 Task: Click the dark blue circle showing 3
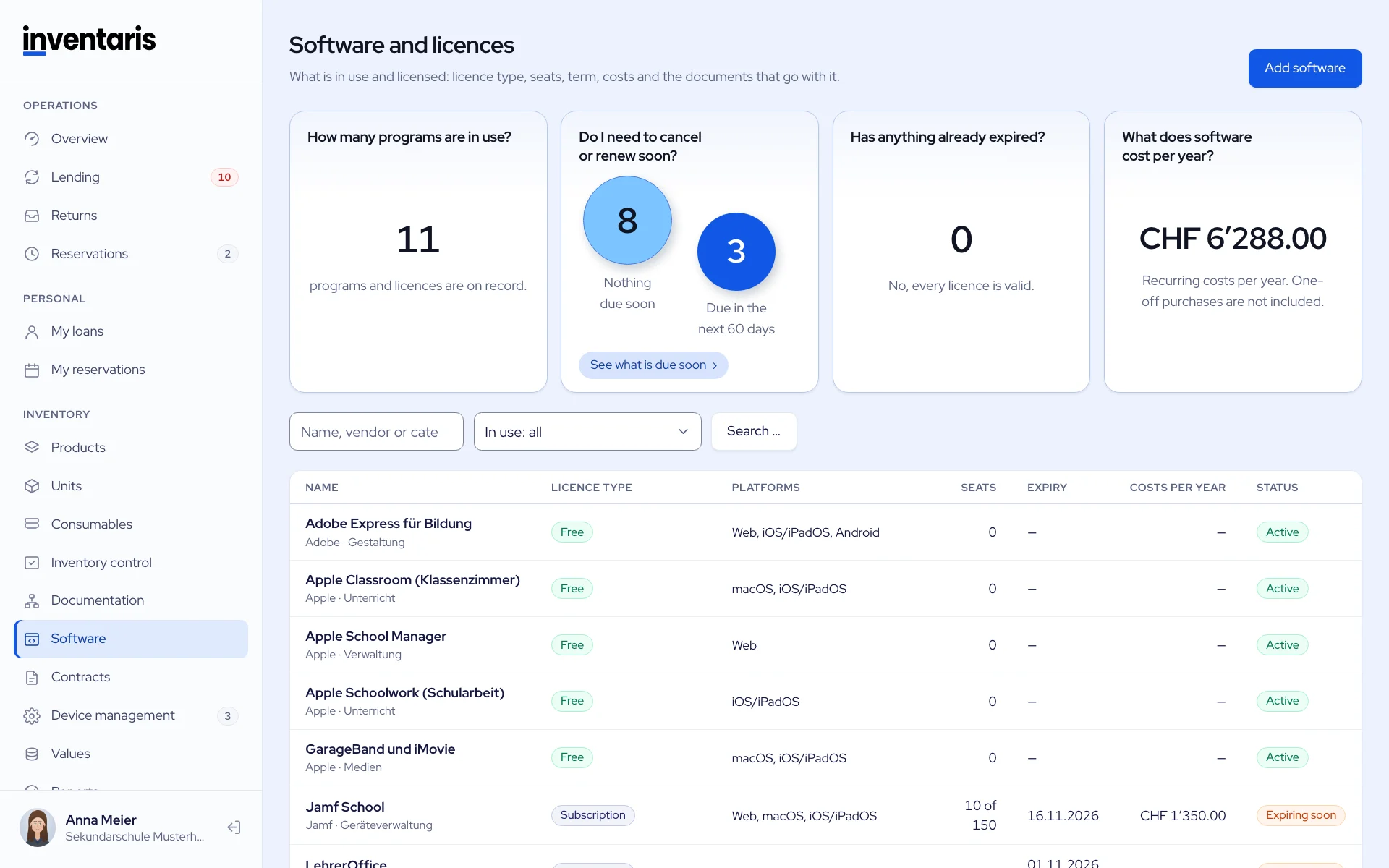[x=736, y=252]
